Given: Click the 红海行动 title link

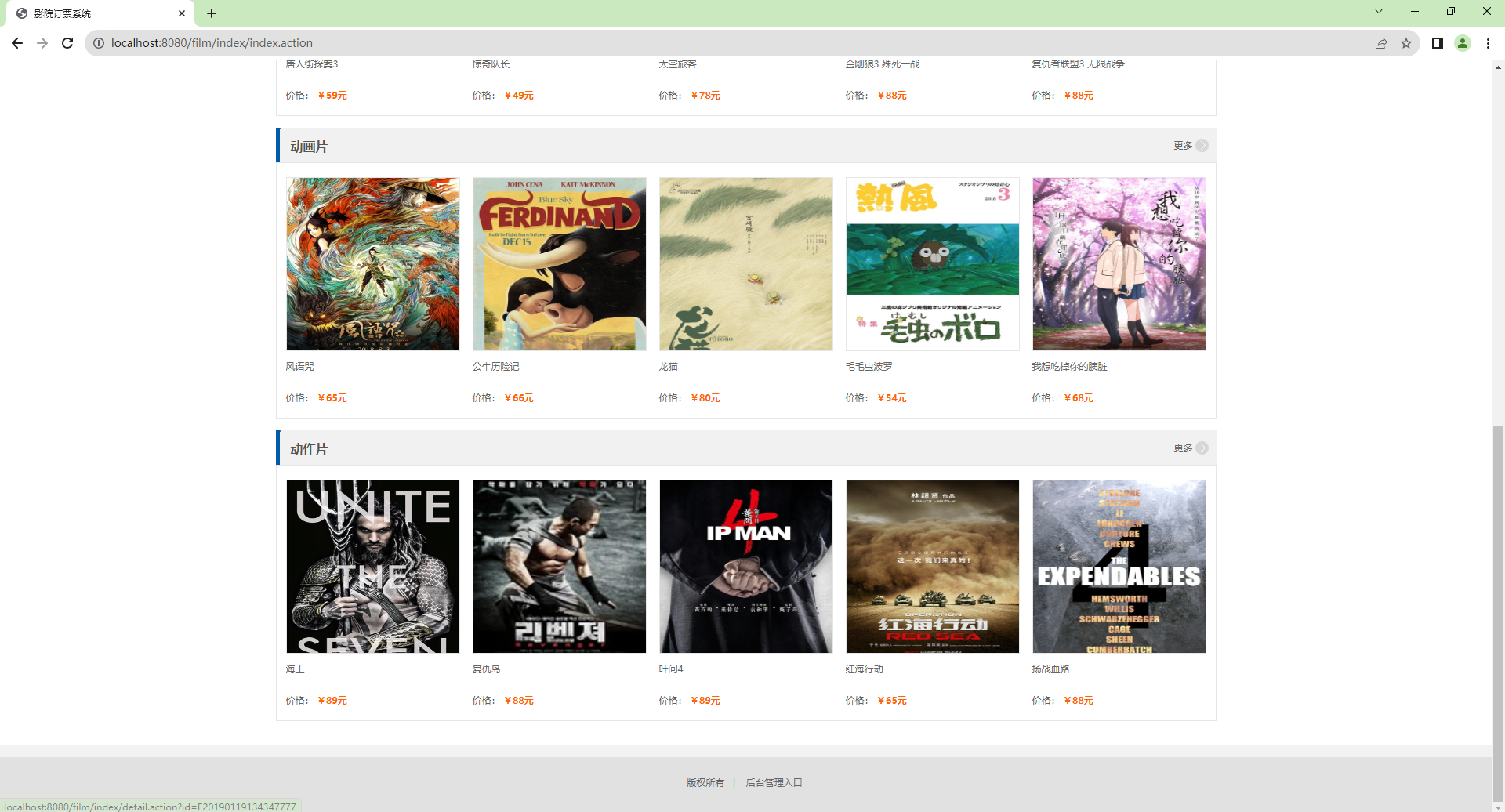Looking at the screenshot, I should (864, 669).
